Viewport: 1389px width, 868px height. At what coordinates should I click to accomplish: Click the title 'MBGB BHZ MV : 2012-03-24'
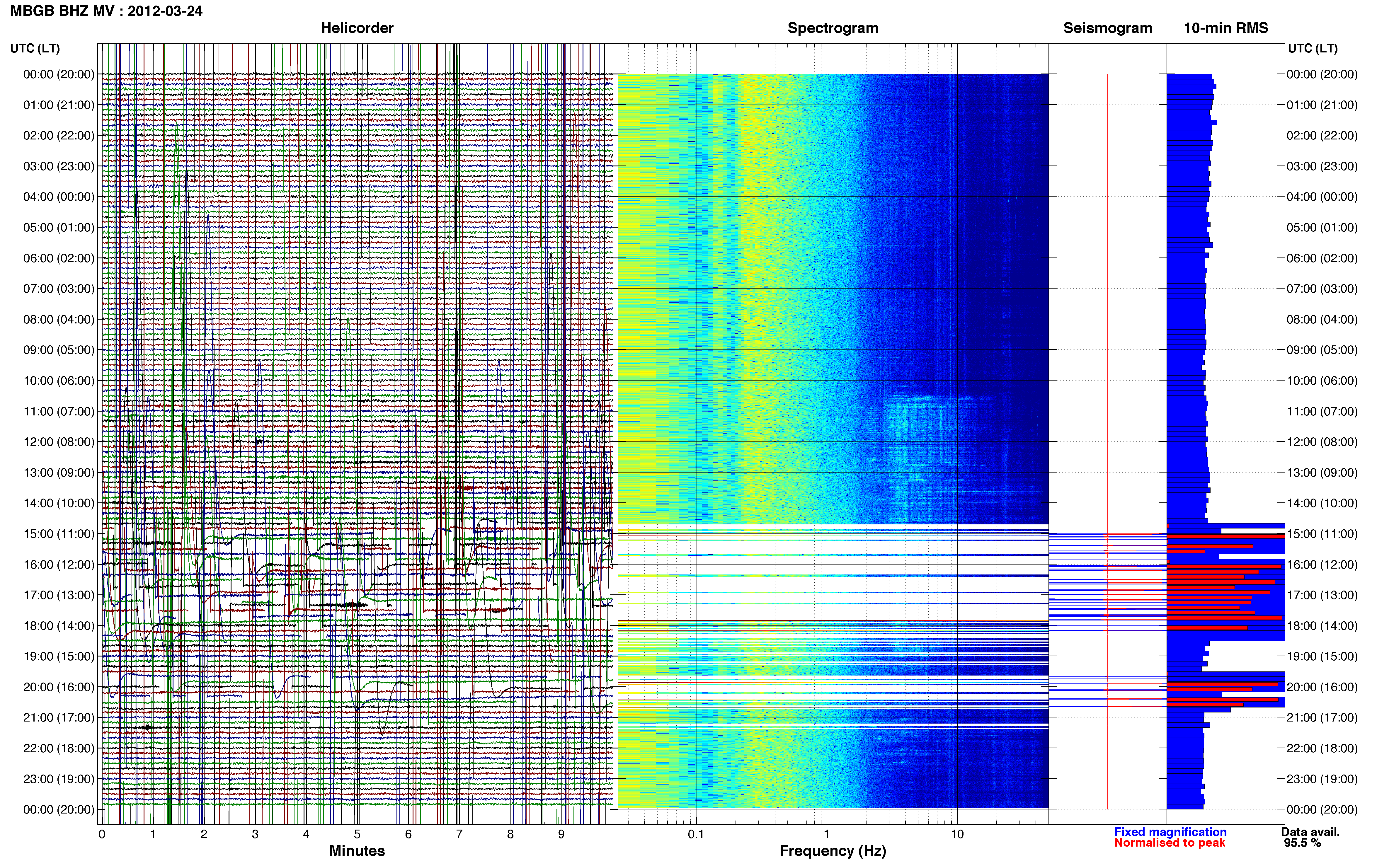click(x=106, y=11)
